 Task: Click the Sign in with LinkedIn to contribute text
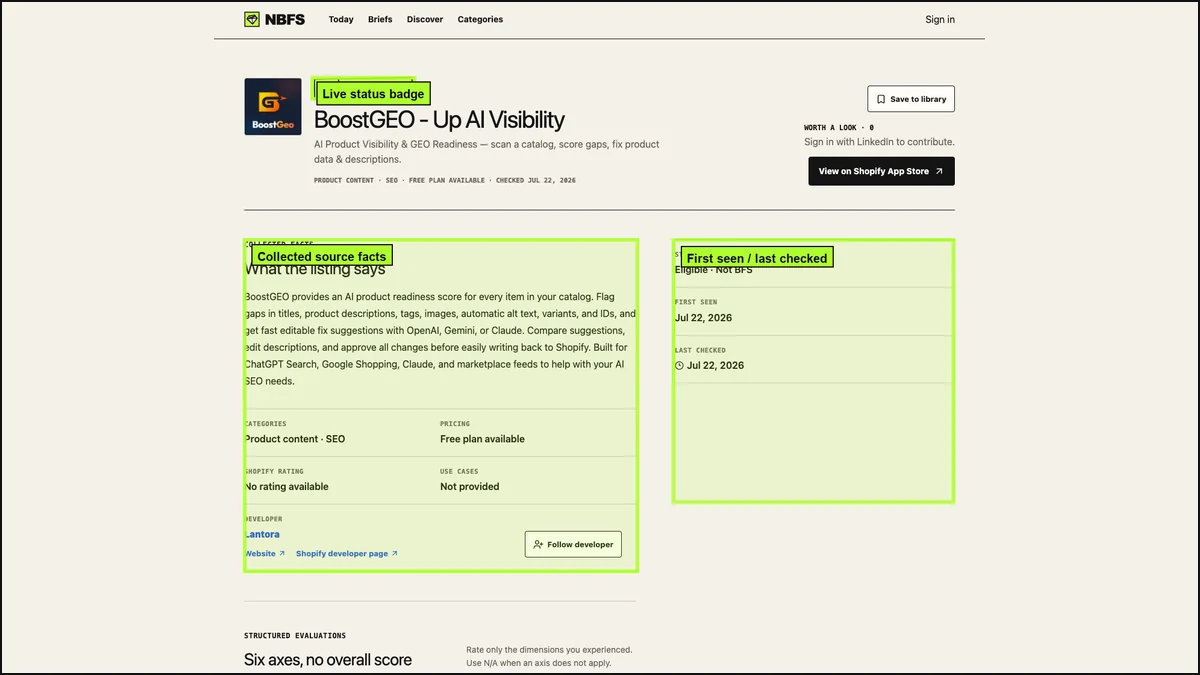[x=879, y=142]
